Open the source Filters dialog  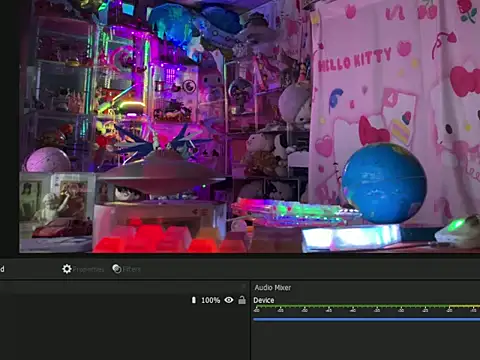point(127,269)
